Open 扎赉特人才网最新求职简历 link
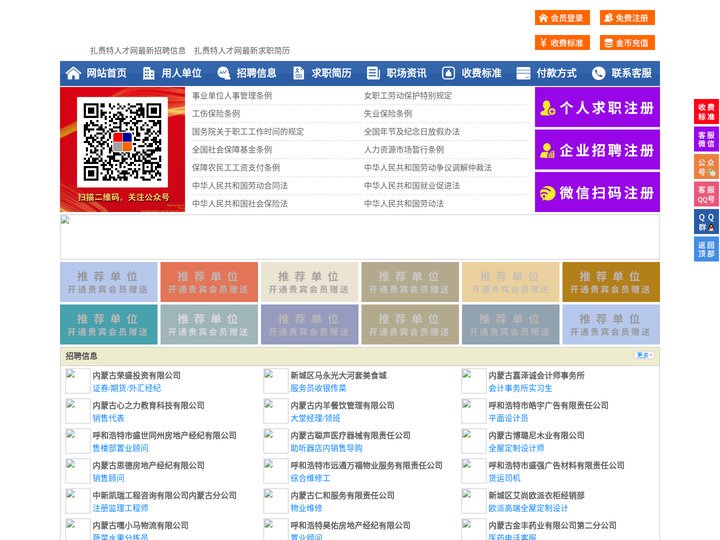Screen dimensions: 720x540 [242, 51]
